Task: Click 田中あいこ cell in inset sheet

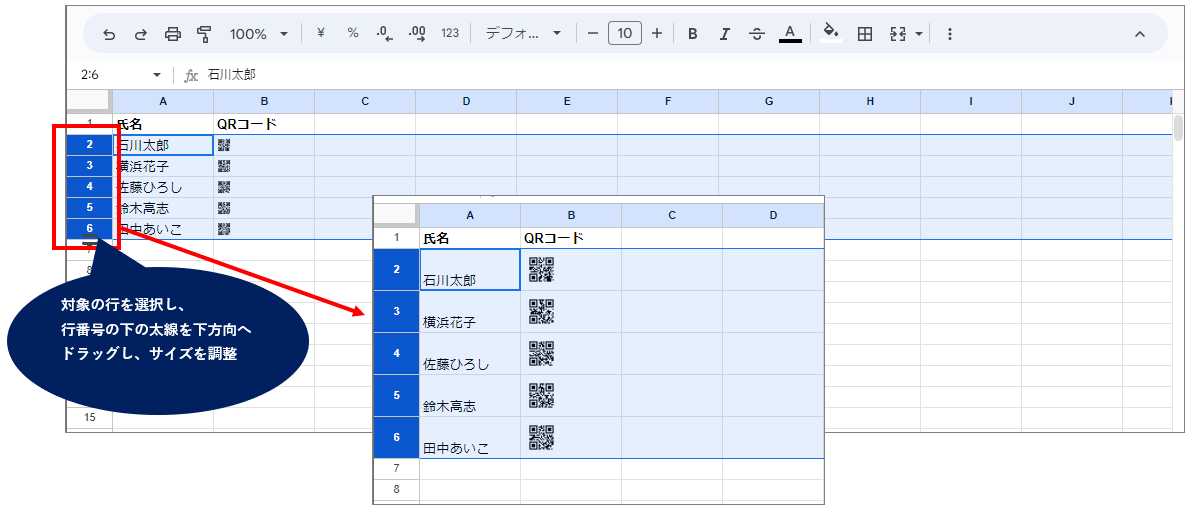Action: [x=470, y=438]
